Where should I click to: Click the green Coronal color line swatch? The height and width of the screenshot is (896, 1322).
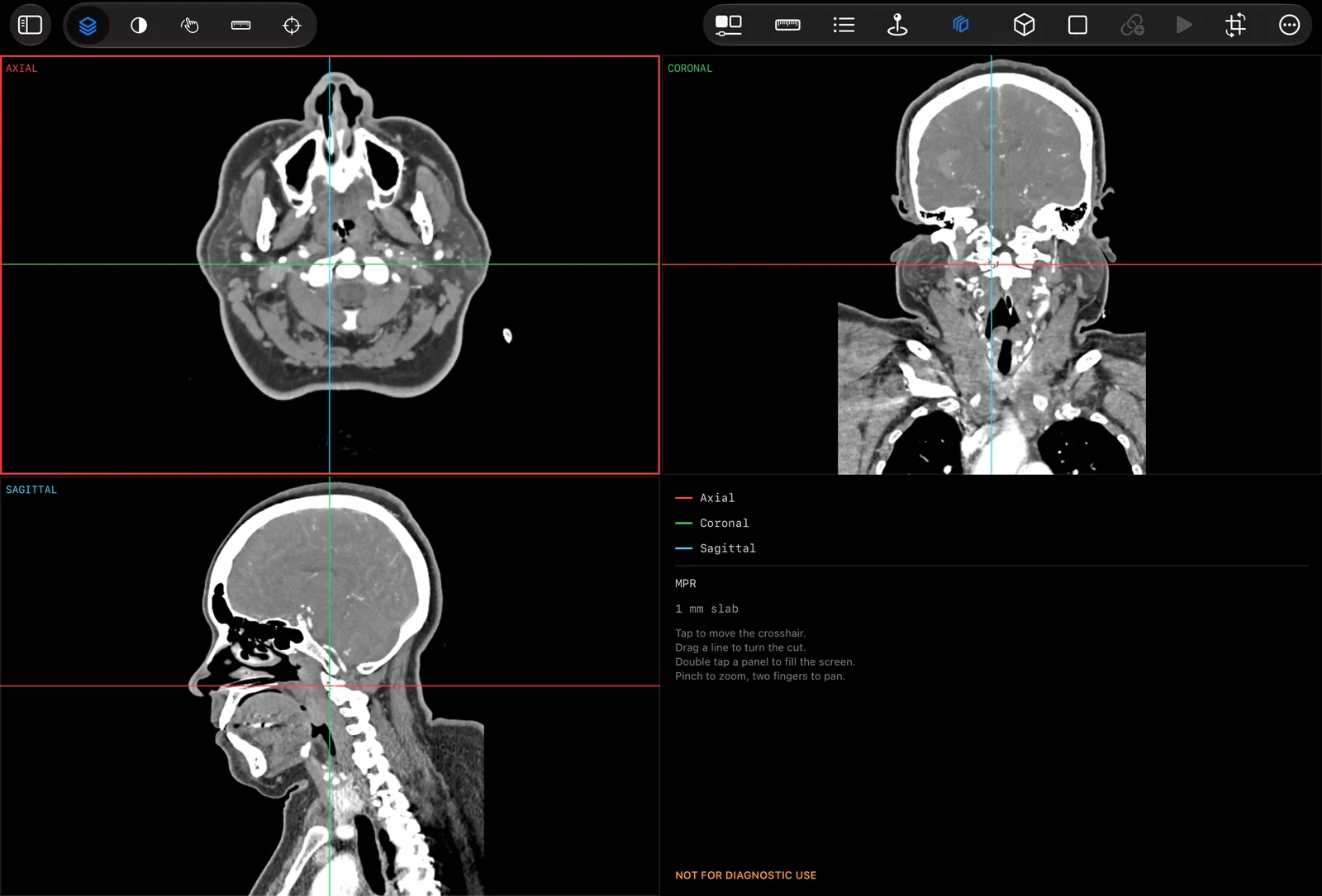tap(683, 523)
